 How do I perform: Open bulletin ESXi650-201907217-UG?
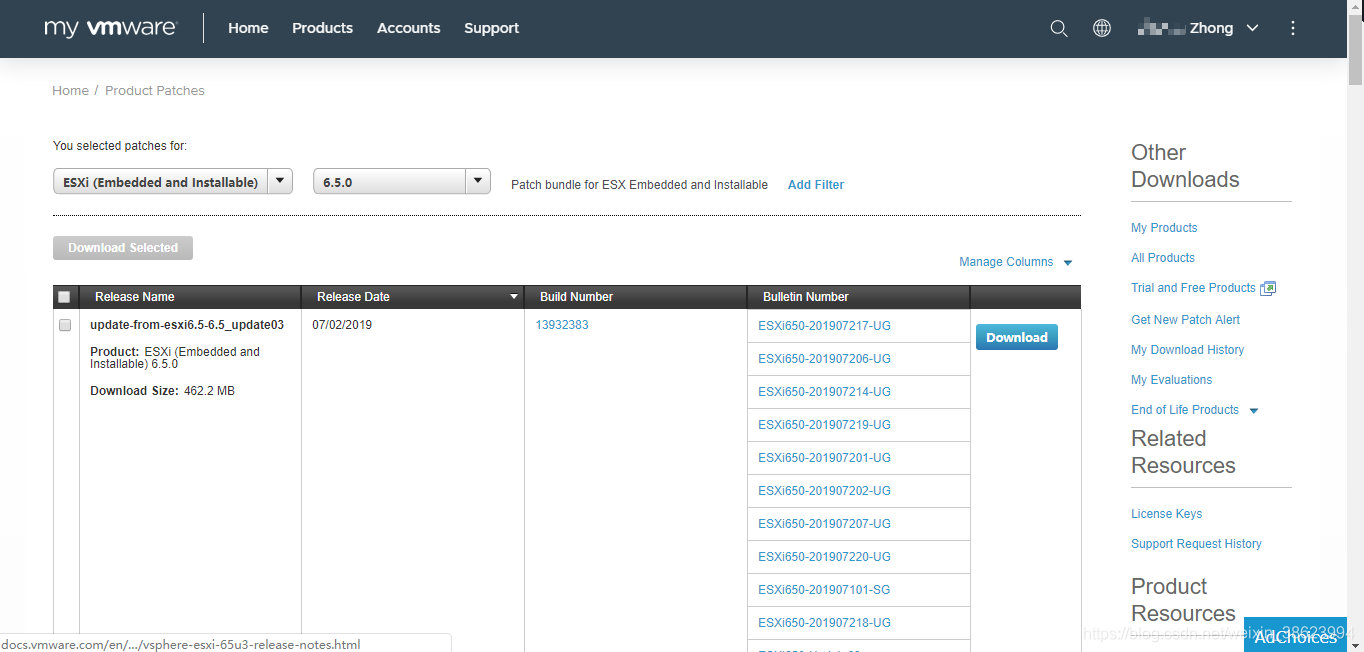pos(824,325)
